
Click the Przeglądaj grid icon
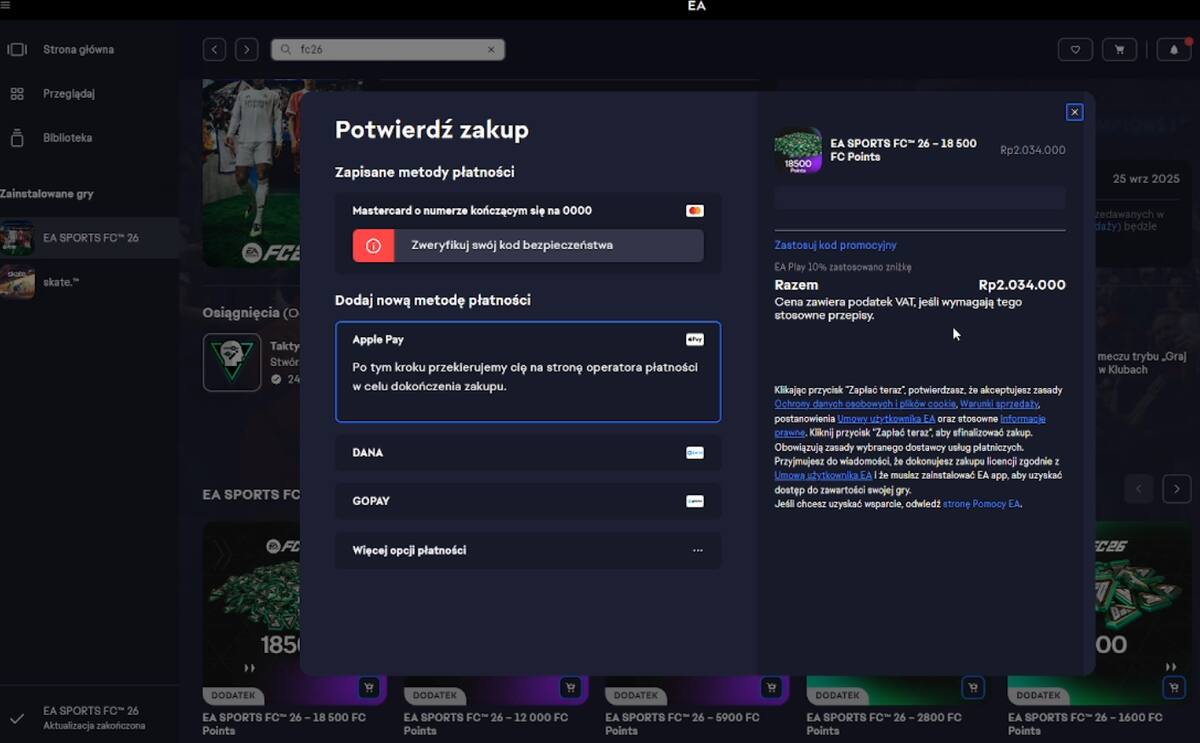(x=17, y=93)
